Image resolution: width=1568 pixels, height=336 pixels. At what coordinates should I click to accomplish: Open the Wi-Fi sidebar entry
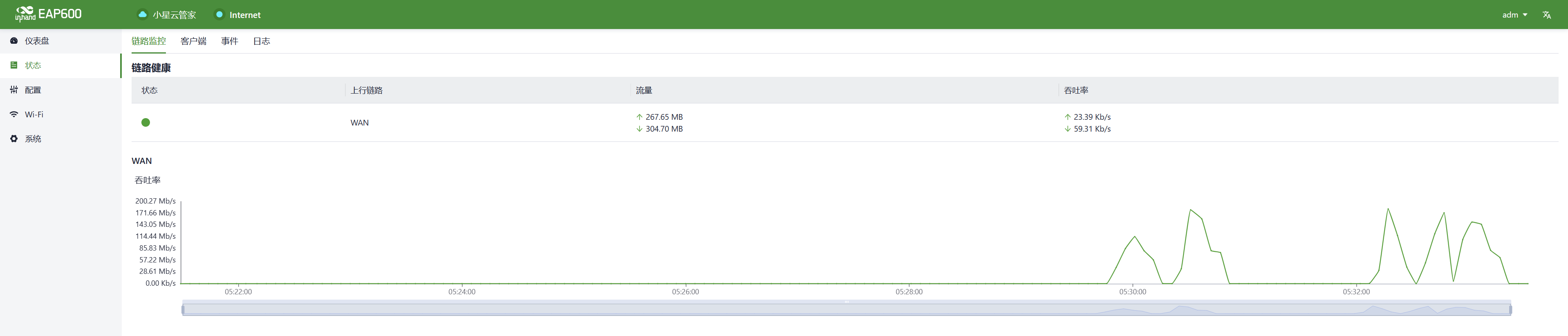pyautogui.click(x=61, y=114)
